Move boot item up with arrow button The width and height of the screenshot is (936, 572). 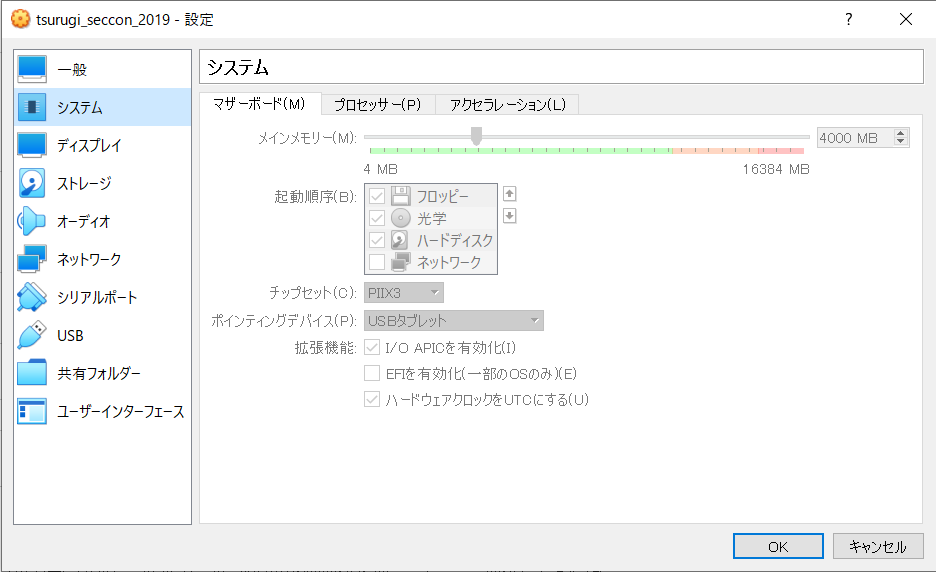coord(509,194)
